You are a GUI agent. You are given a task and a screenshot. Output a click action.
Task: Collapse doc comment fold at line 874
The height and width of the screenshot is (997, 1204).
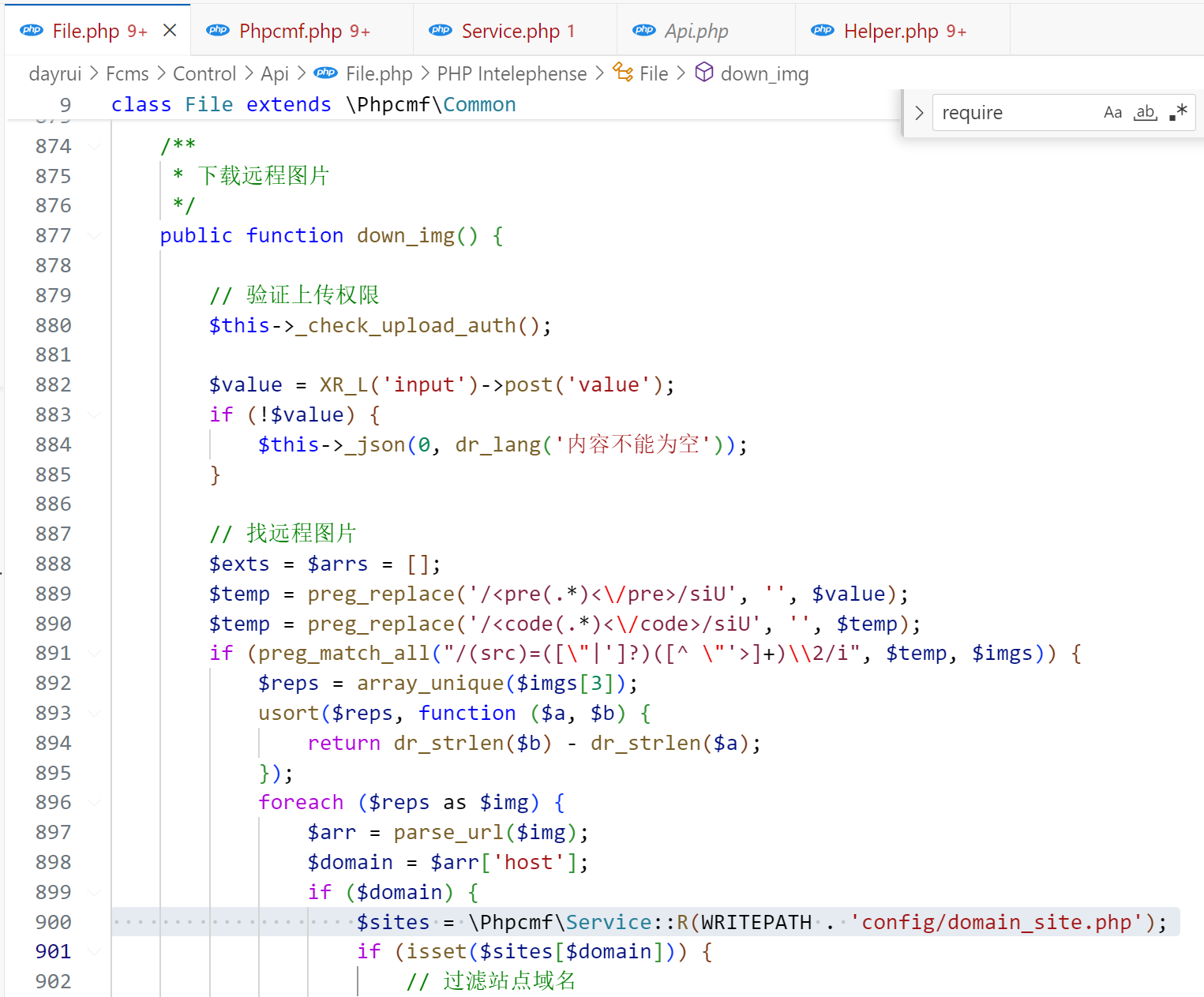(95, 146)
